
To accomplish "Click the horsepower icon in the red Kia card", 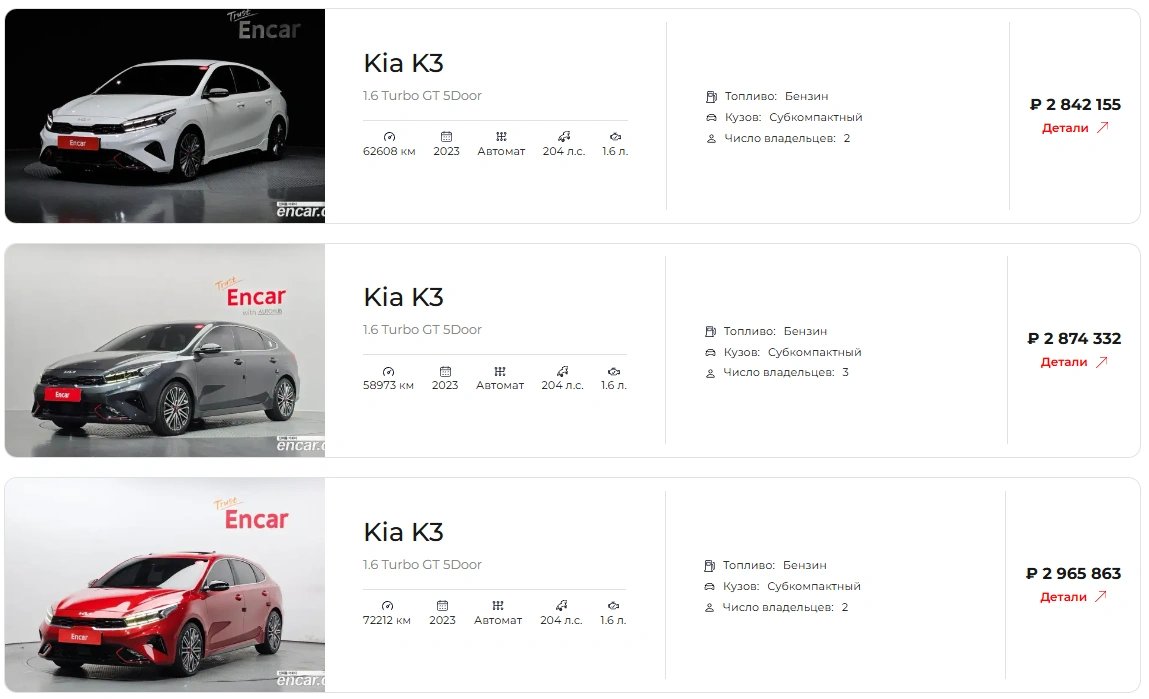I will point(561,605).
